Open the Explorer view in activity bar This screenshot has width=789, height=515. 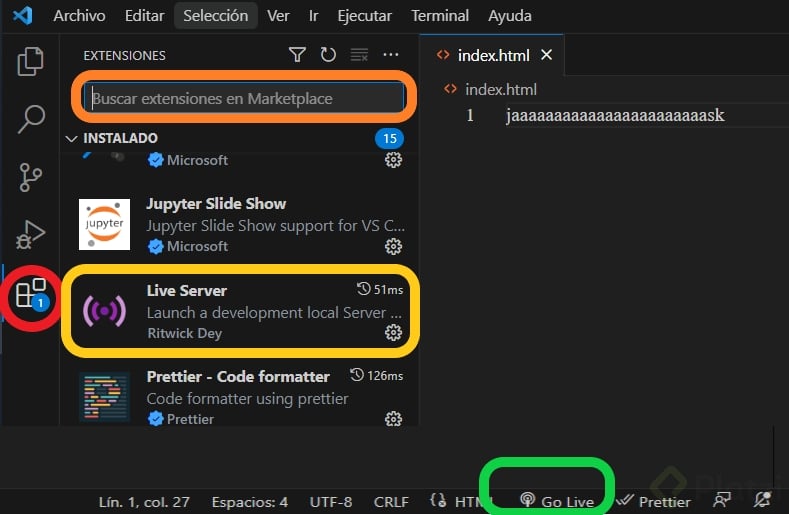tap(31, 61)
